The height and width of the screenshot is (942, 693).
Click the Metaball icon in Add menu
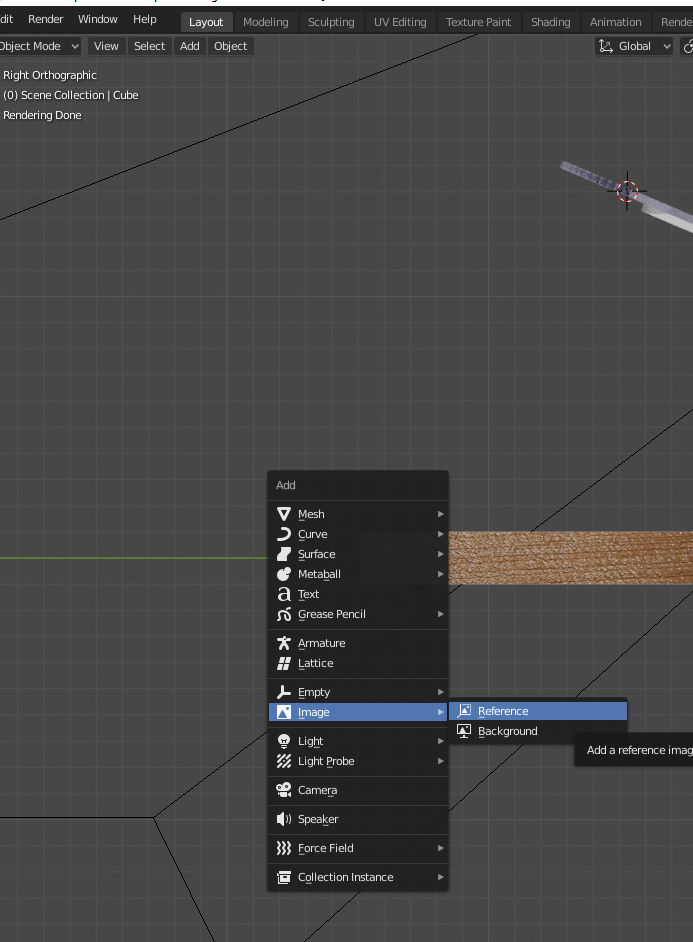click(x=284, y=574)
